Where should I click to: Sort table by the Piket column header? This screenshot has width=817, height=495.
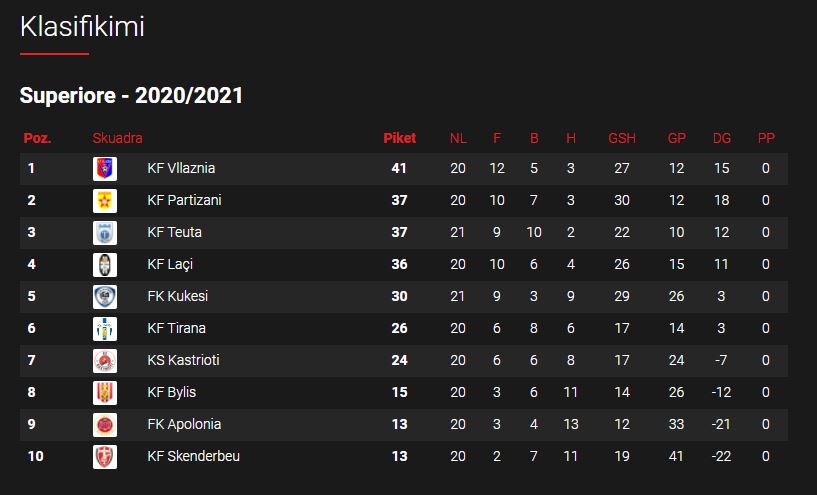399,138
